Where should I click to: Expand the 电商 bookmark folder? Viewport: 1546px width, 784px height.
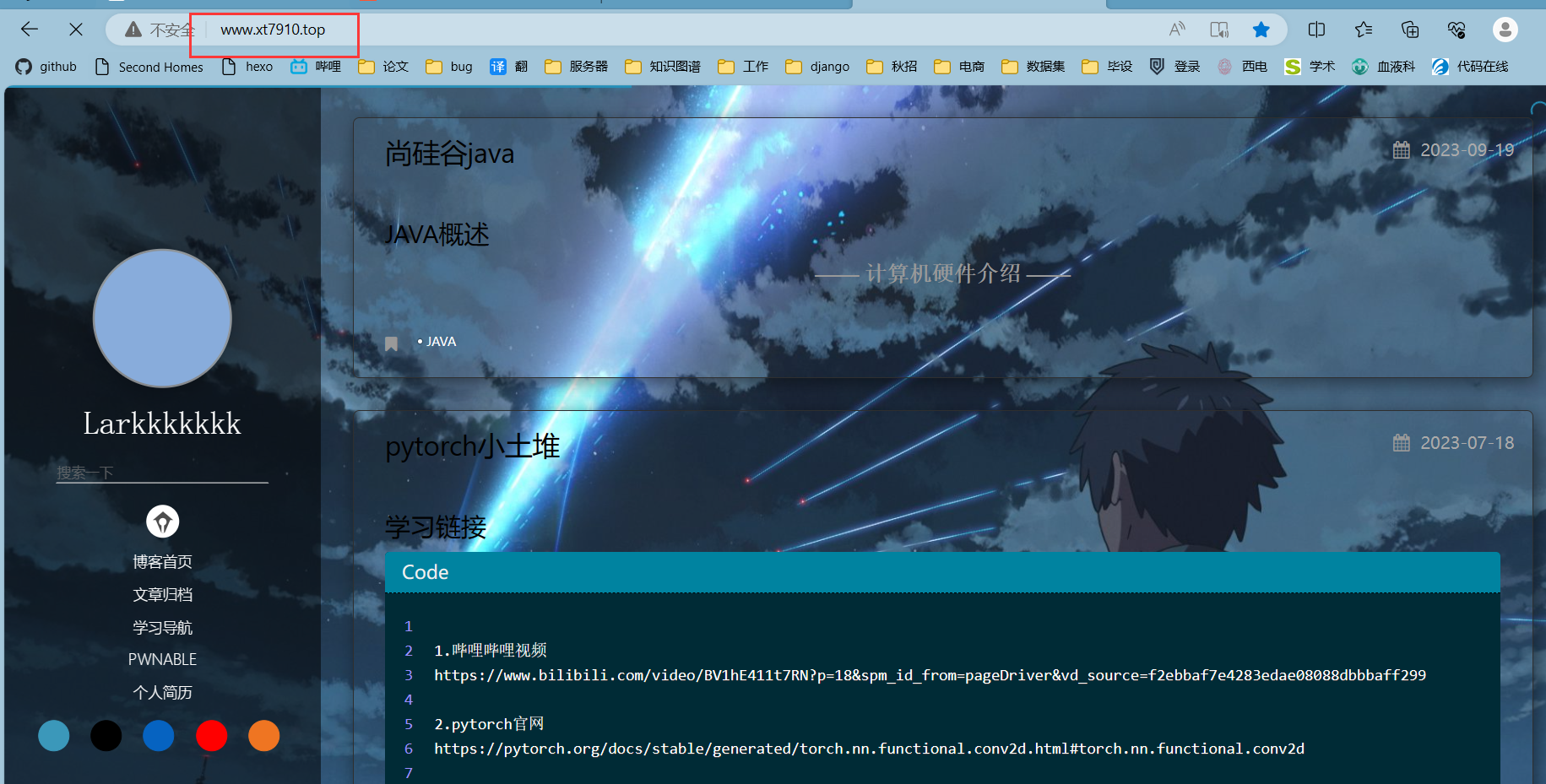[959, 67]
